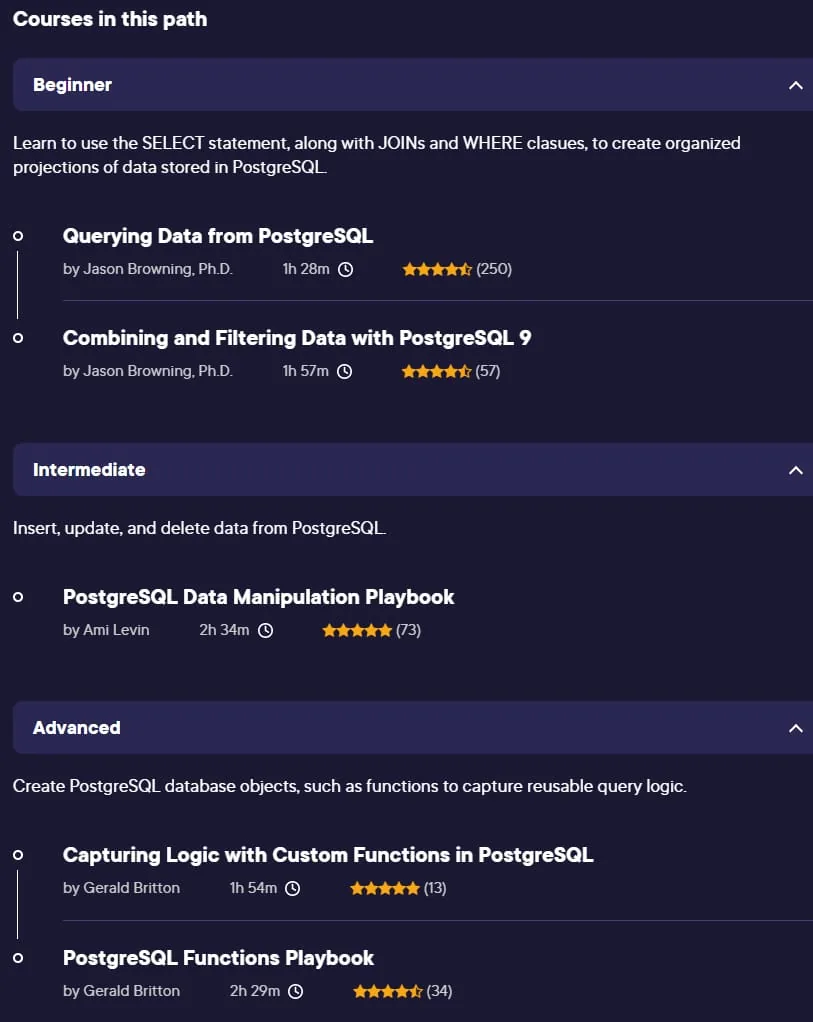Viewport: 813px width, 1022px height.
Task: Click clock icon beside 1h 54m duration
Action: (293, 888)
